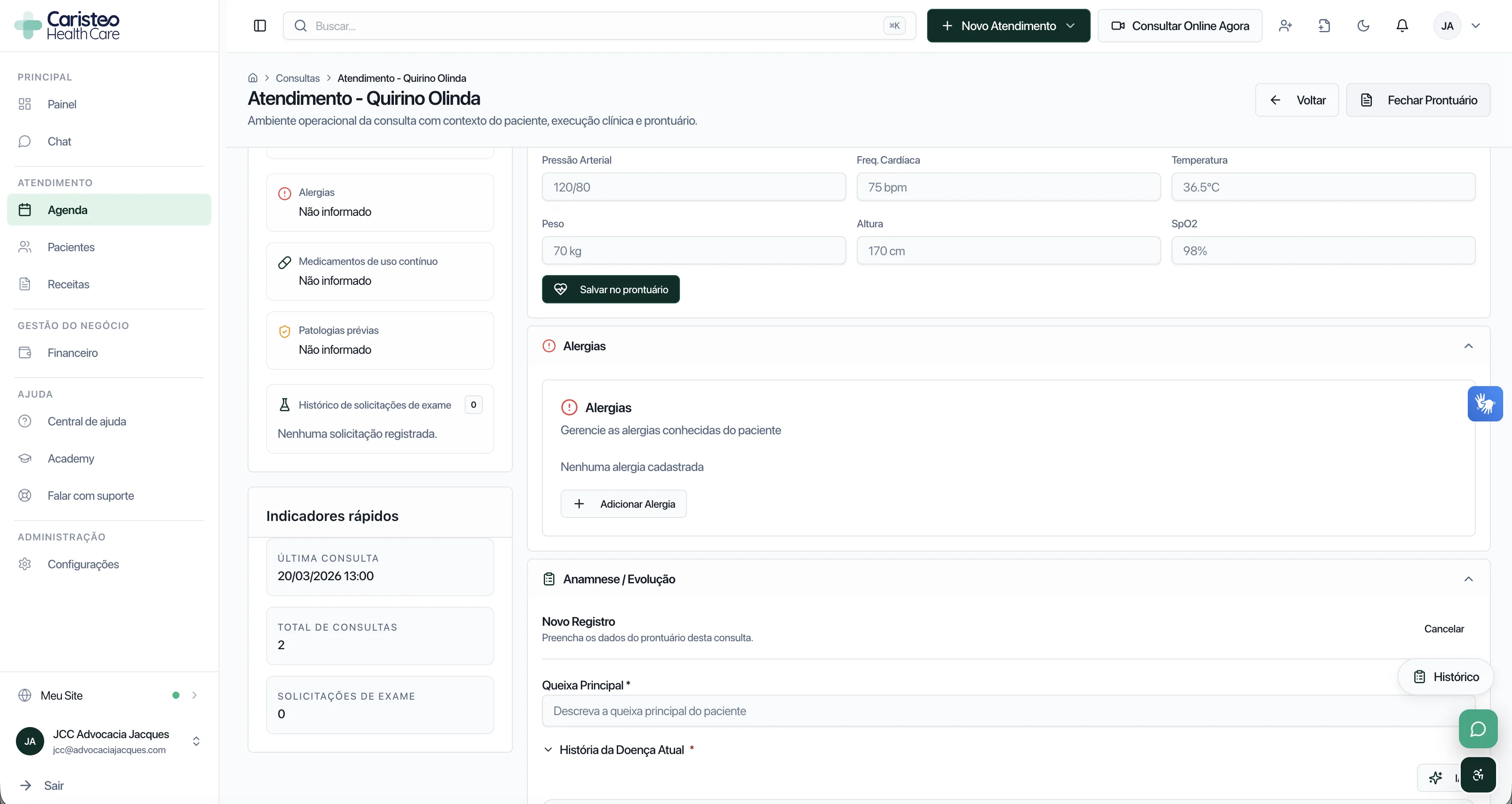The image size is (1512, 804).
Task: Go to home via breadcrumb house icon
Action: 253,78
